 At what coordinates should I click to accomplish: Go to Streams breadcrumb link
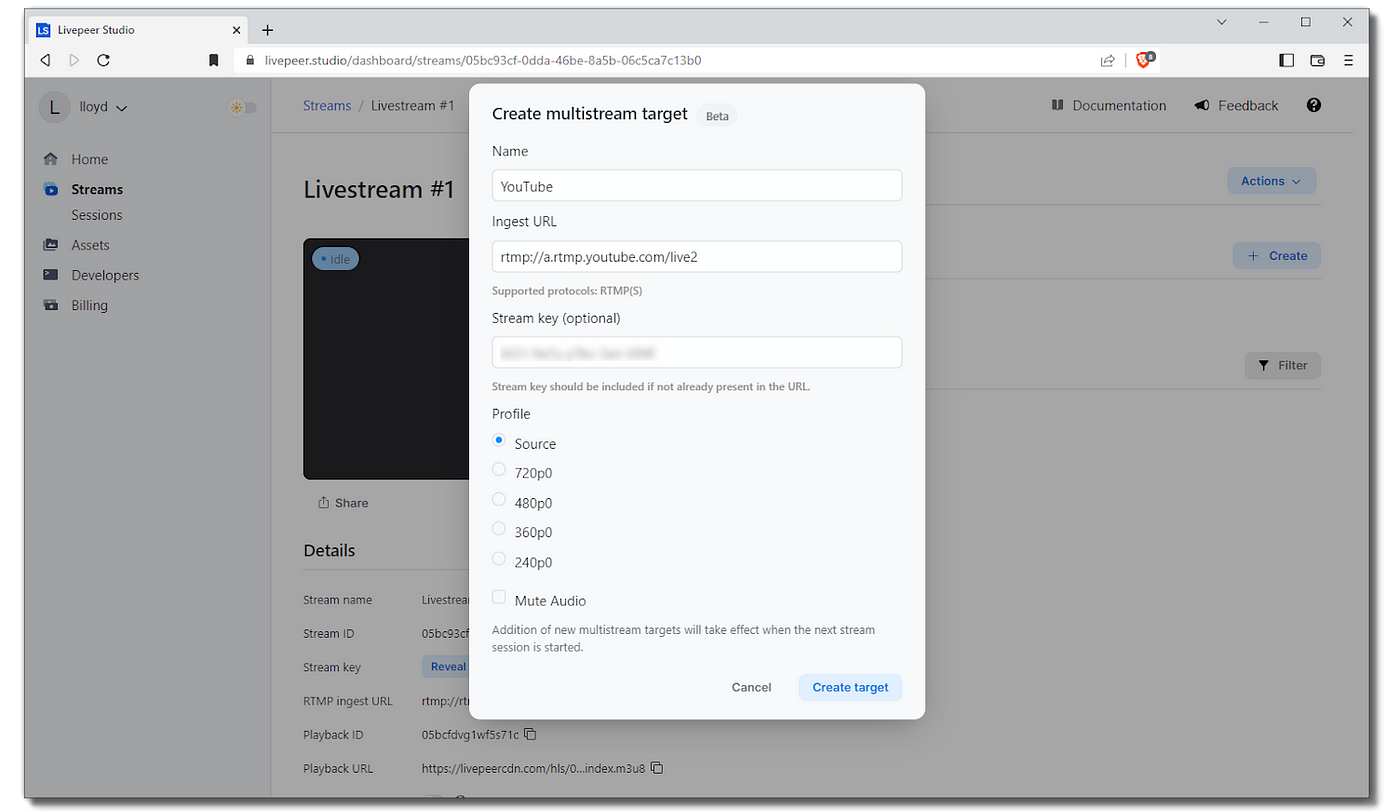click(x=327, y=105)
